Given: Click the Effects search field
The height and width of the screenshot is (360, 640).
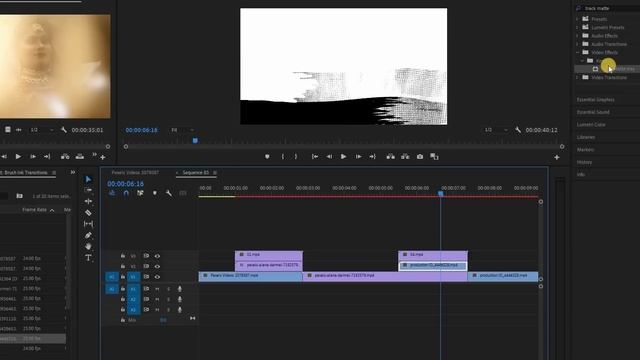Looking at the screenshot, I should coord(608,8).
